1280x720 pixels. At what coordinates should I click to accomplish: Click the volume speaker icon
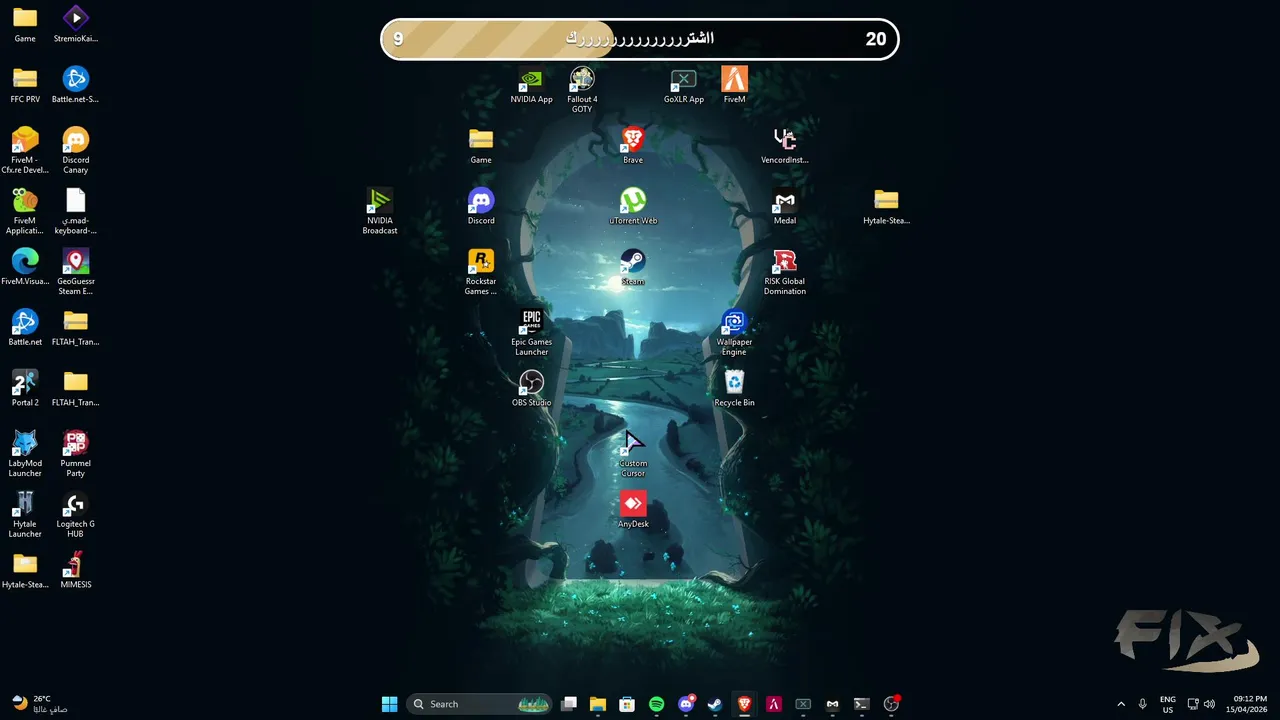(x=1210, y=704)
